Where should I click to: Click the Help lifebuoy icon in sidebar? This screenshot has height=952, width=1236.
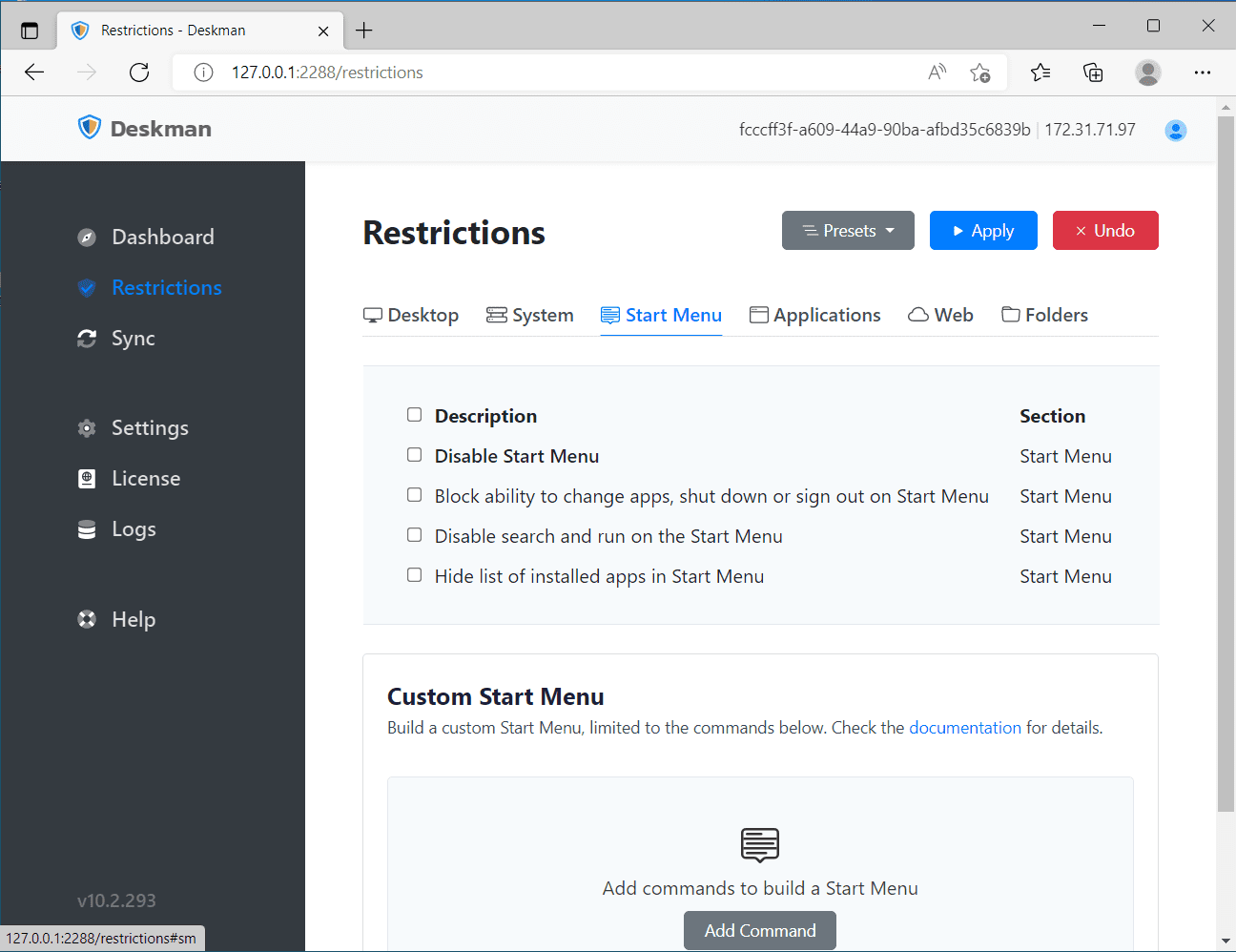coord(87,619)
